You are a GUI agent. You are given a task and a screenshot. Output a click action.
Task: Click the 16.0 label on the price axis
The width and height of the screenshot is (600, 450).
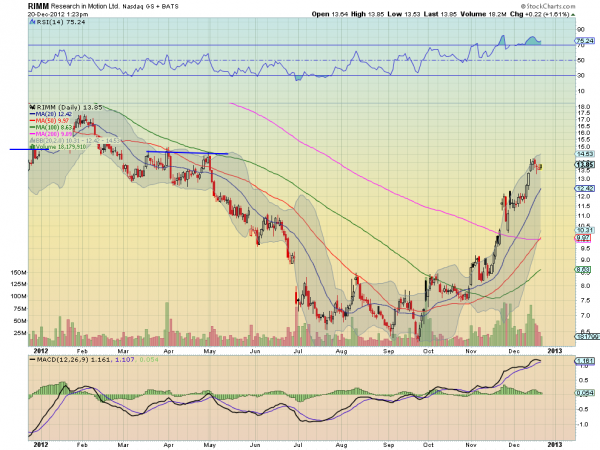(584, 133)
